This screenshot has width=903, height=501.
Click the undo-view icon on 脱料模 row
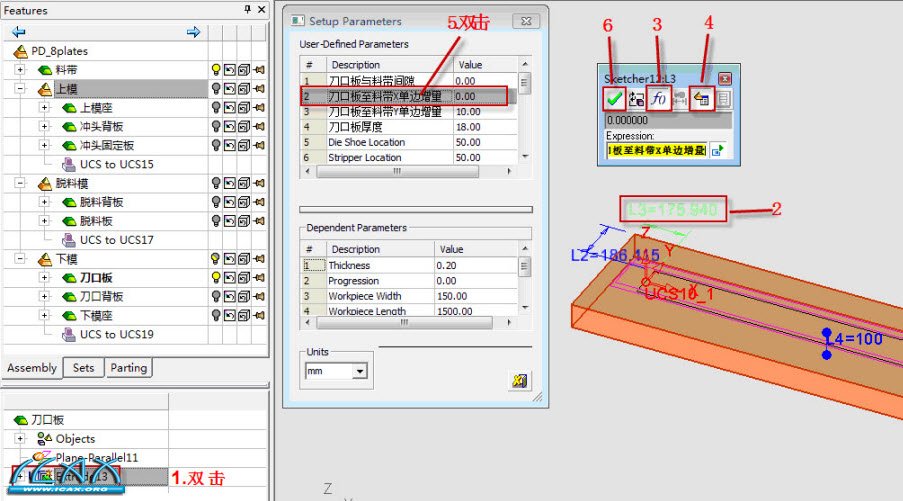tap(230, 183)
